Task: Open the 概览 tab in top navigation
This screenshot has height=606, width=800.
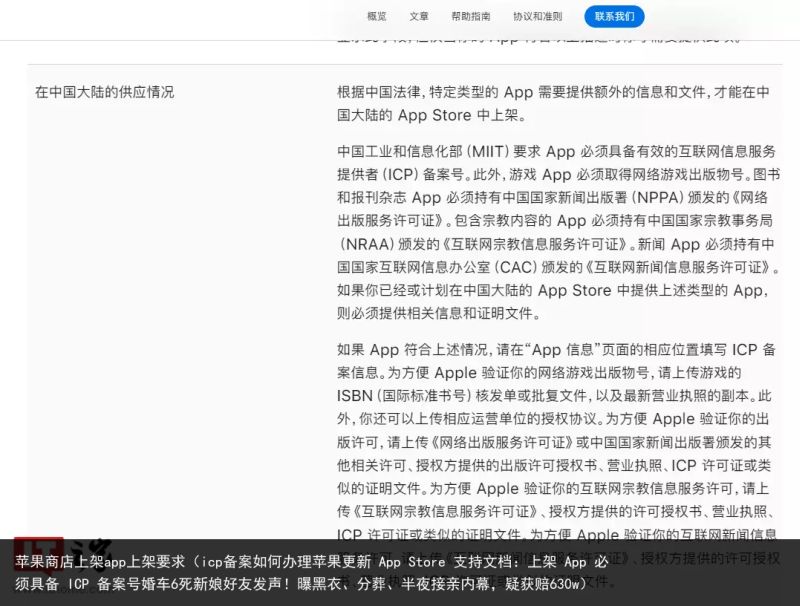Action: pos(377,16)
